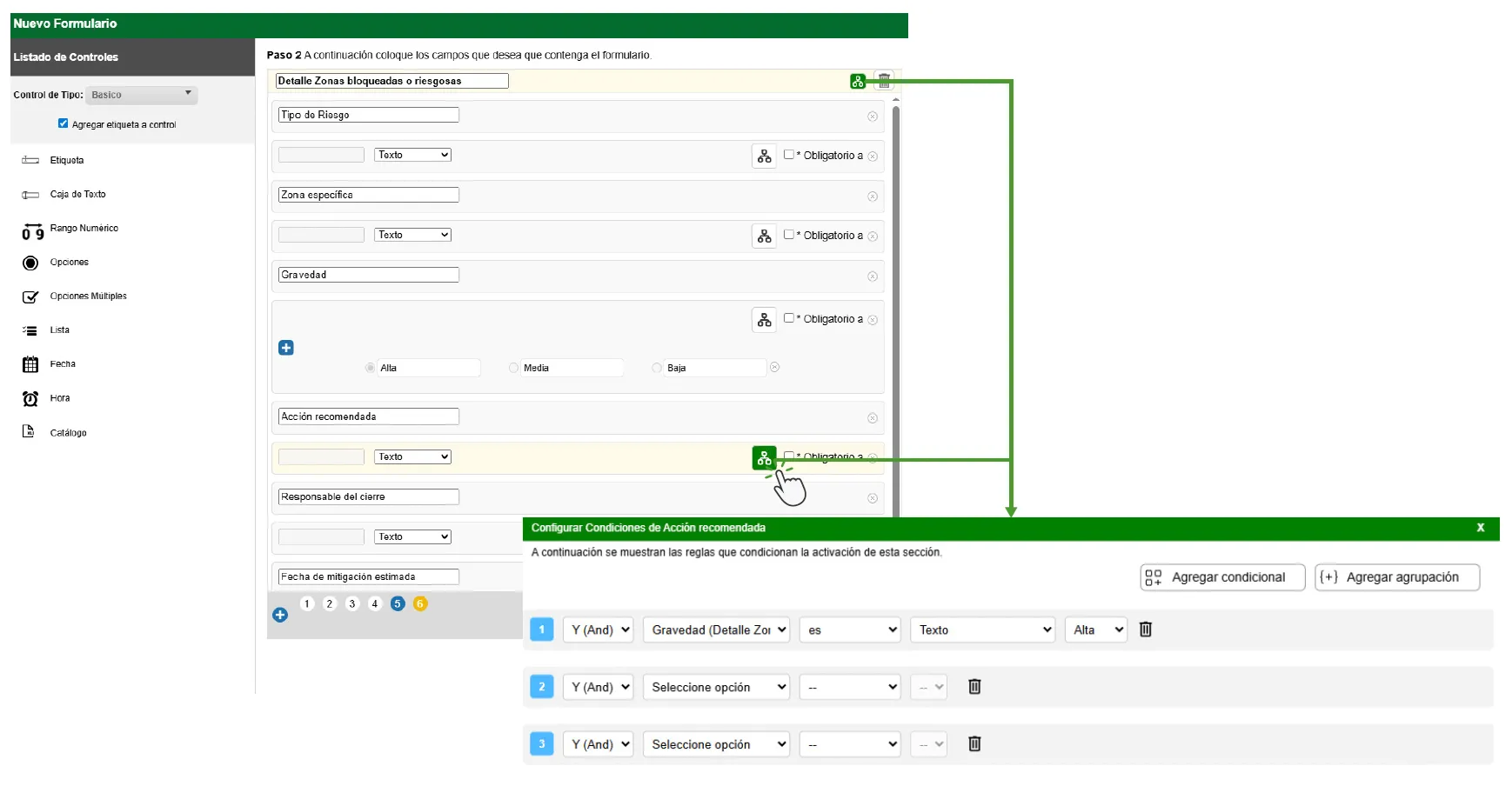Delete condition rule 3 with trash icon
Image resolution: width=1512 pixels, height=786 pixels.
pyautogui.click(x=974, y=744)
